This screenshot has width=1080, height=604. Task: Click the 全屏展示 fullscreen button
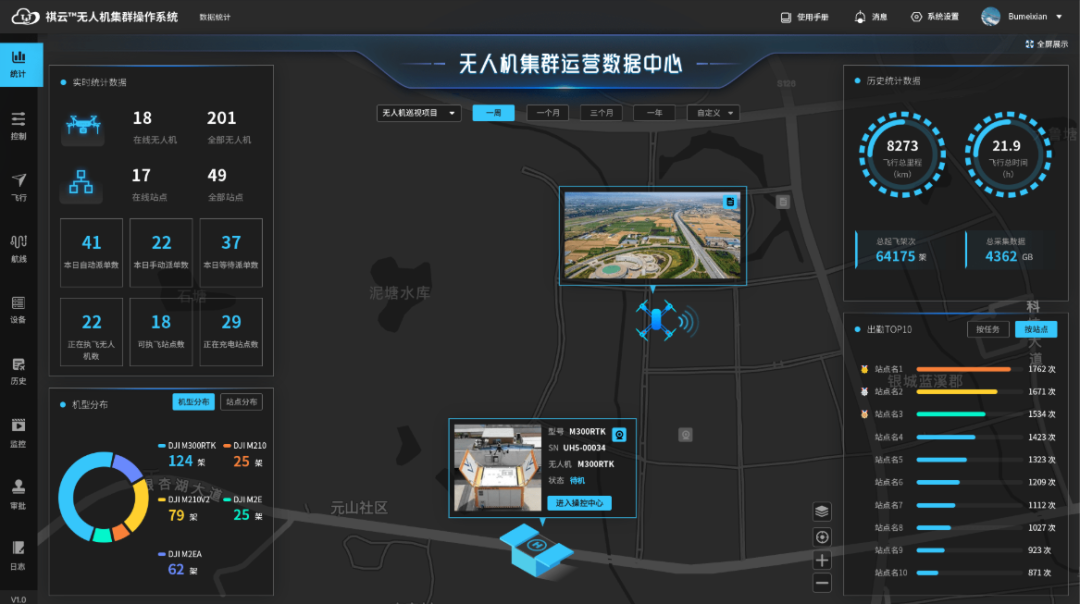click(x=1046, y=44)
